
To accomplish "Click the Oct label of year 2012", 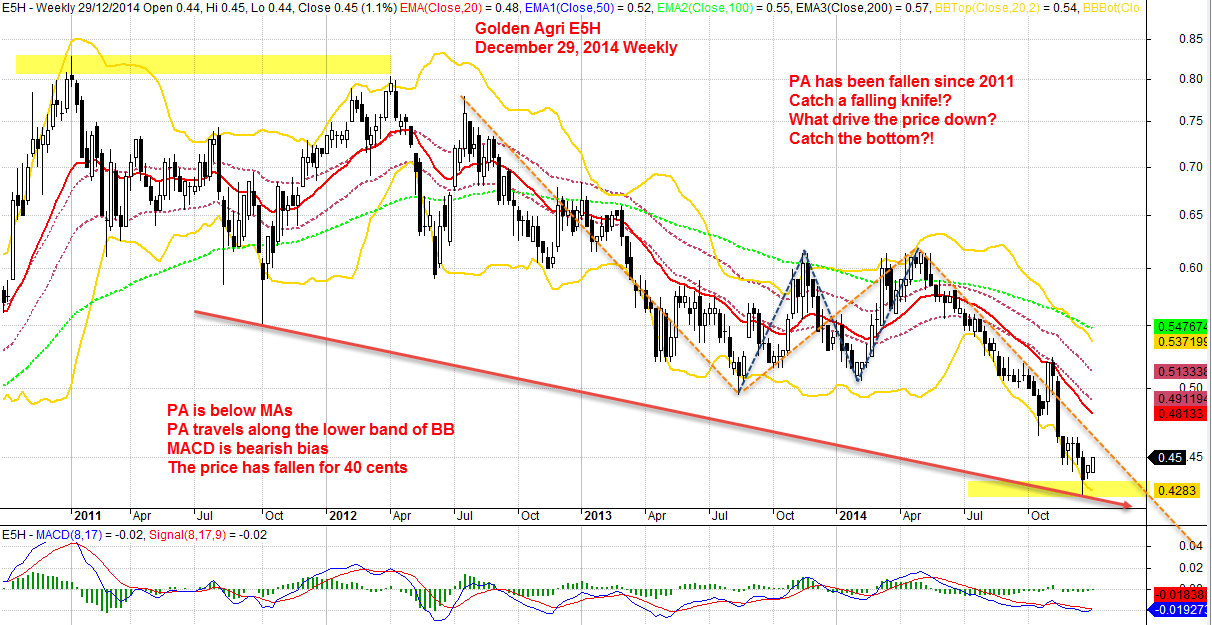I will (x=530, y=516).
